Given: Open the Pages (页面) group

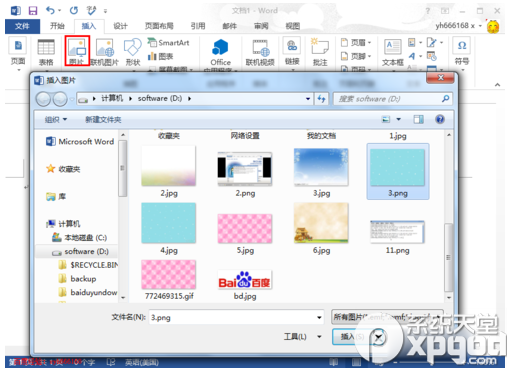Looking at the screenshot, I should pyautogui.click(x=18, y=52).
